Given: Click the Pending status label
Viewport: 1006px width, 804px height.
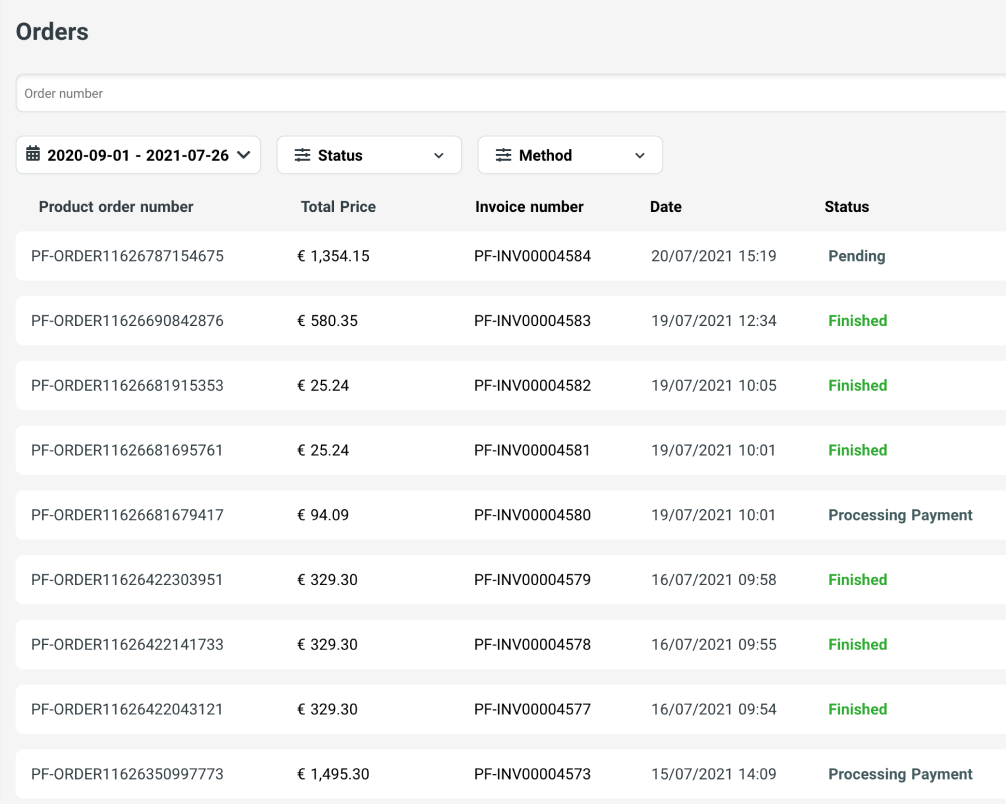Looking at the screenshot, I should 857,256.
